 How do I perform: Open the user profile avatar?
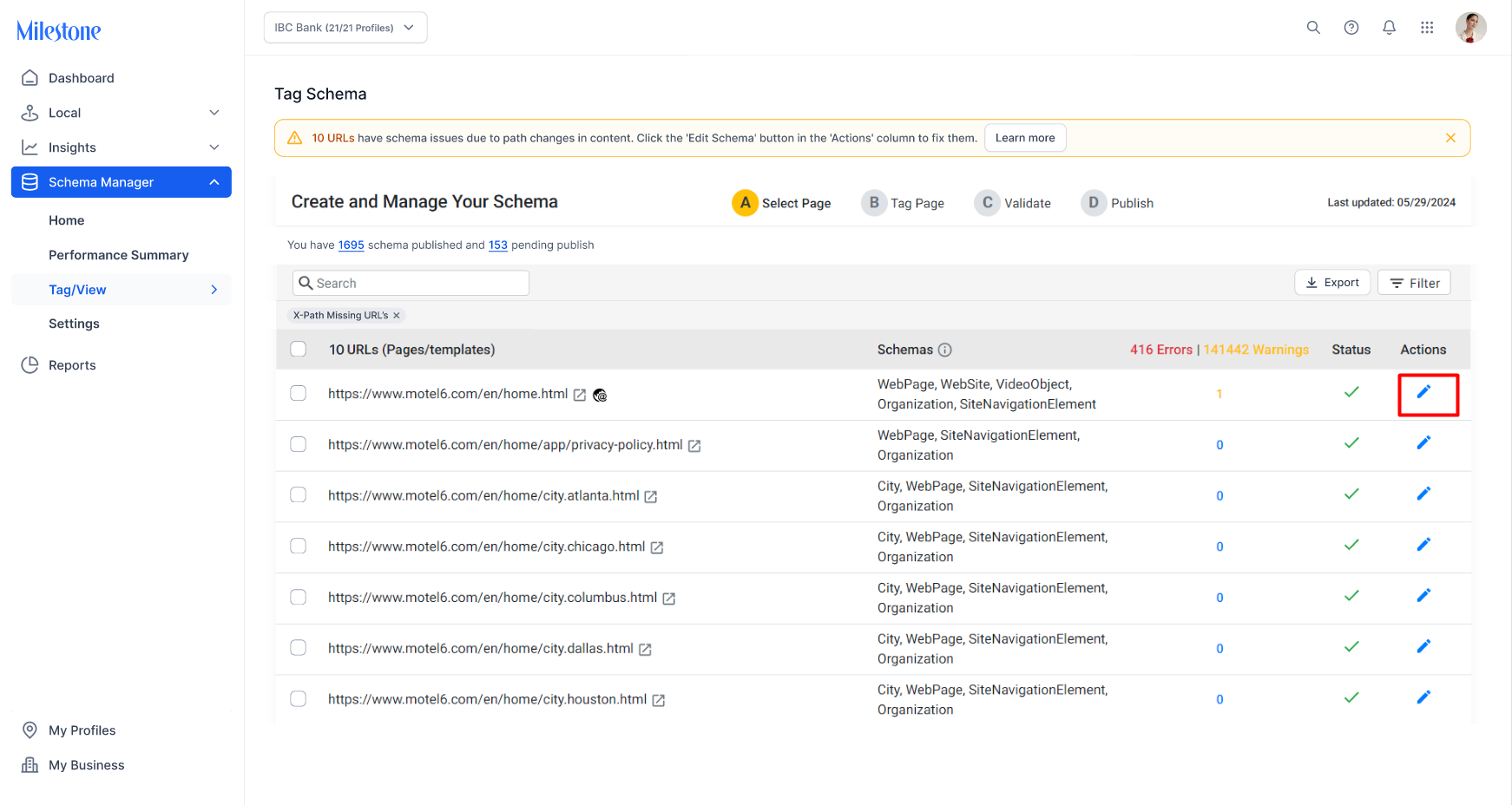pos(1471,28)
